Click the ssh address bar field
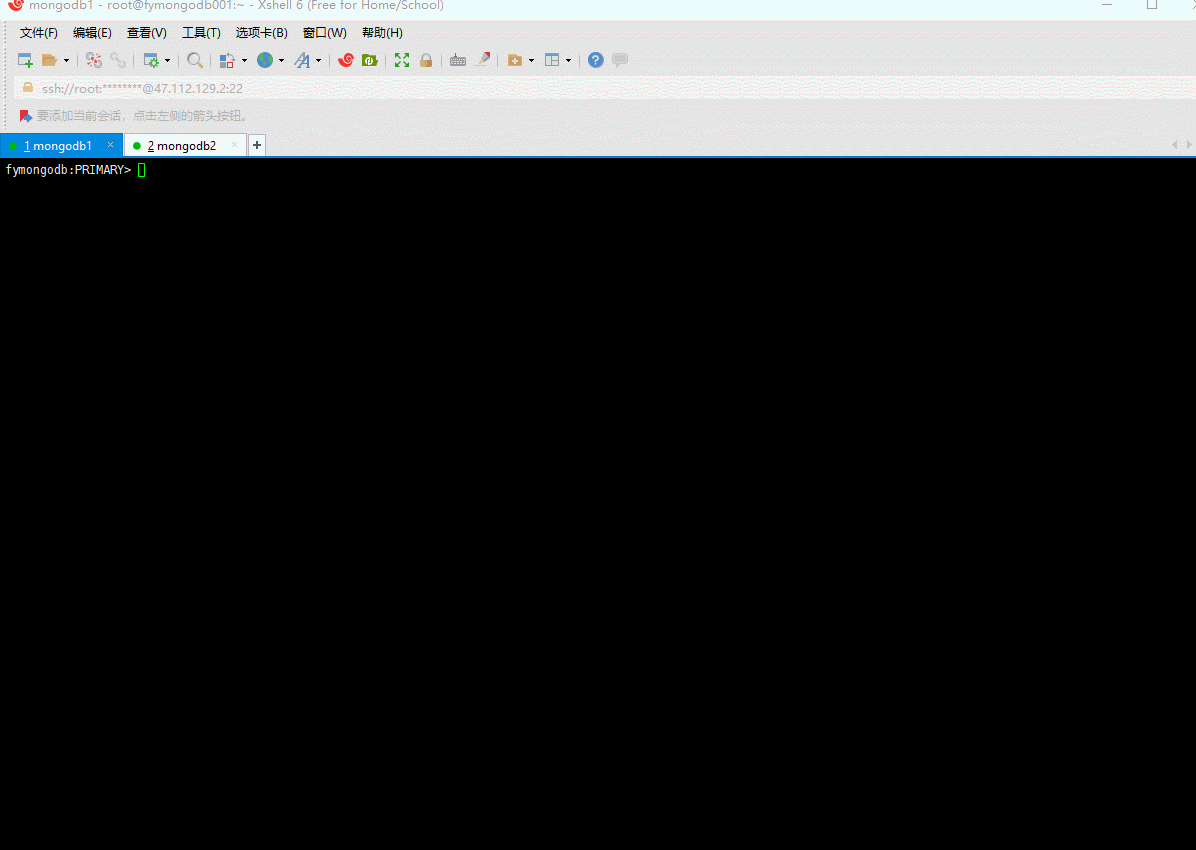This screenshot has height=850, width=1196. tap(140, 88)
